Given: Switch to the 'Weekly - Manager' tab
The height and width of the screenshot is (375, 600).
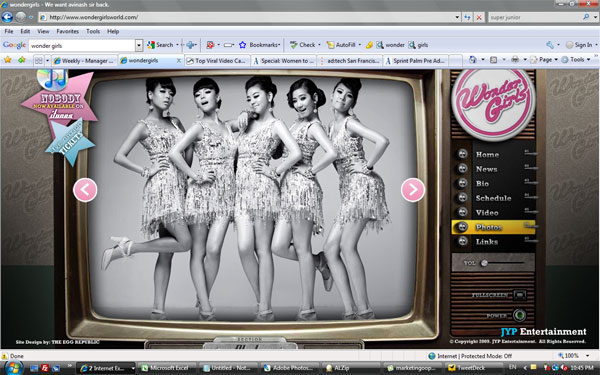Looking at the screenshot, I should [84, 60].
